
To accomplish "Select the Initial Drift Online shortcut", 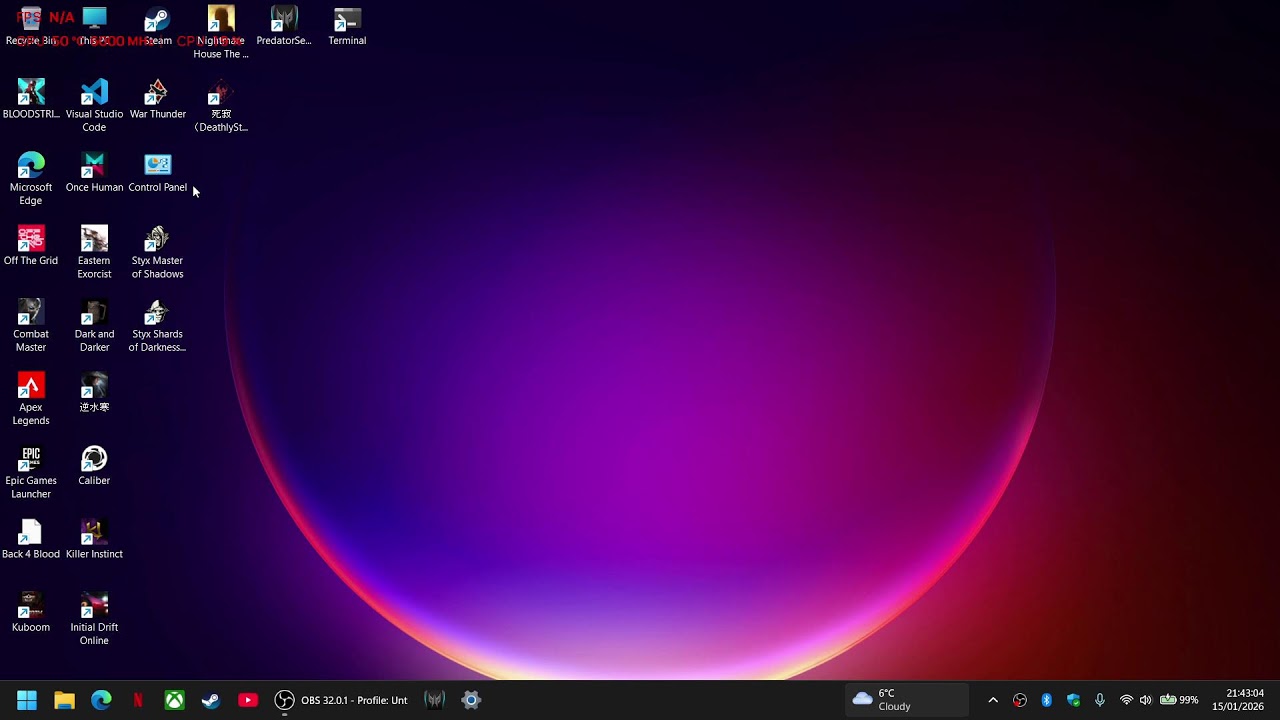I will tap(94, 619).
